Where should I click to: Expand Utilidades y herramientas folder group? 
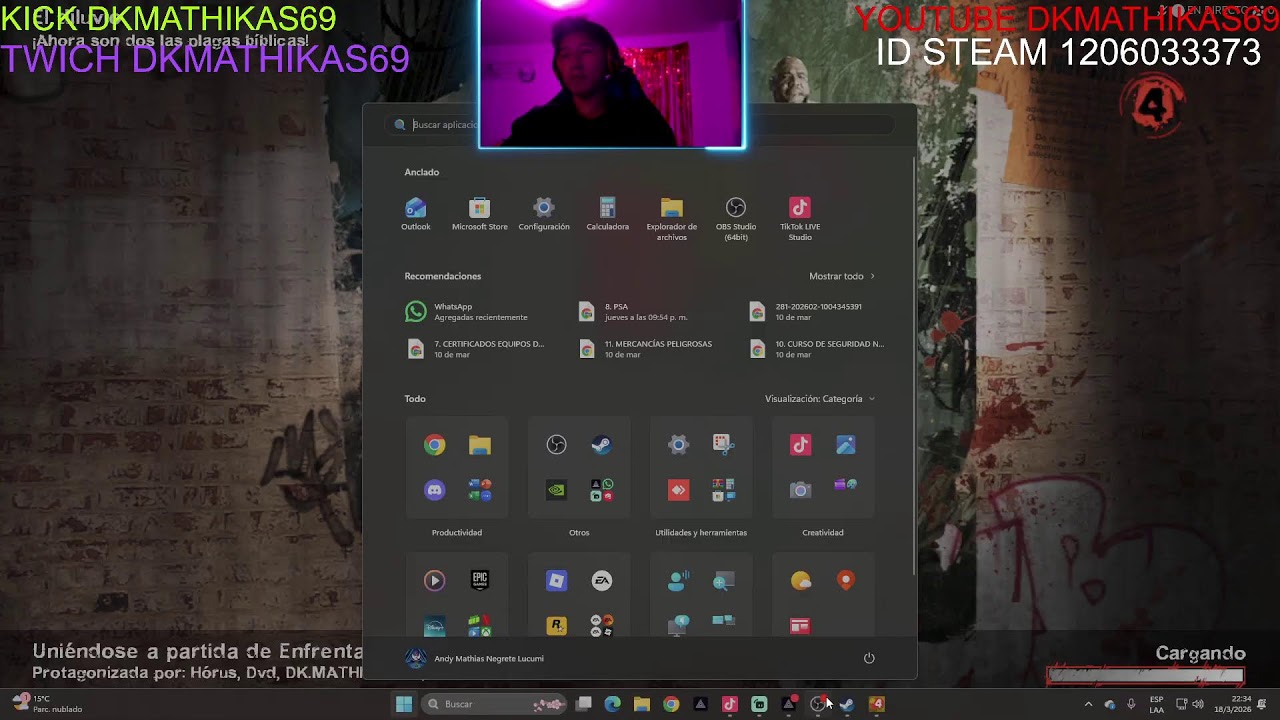pyautogui.click(x=723, y=490)
